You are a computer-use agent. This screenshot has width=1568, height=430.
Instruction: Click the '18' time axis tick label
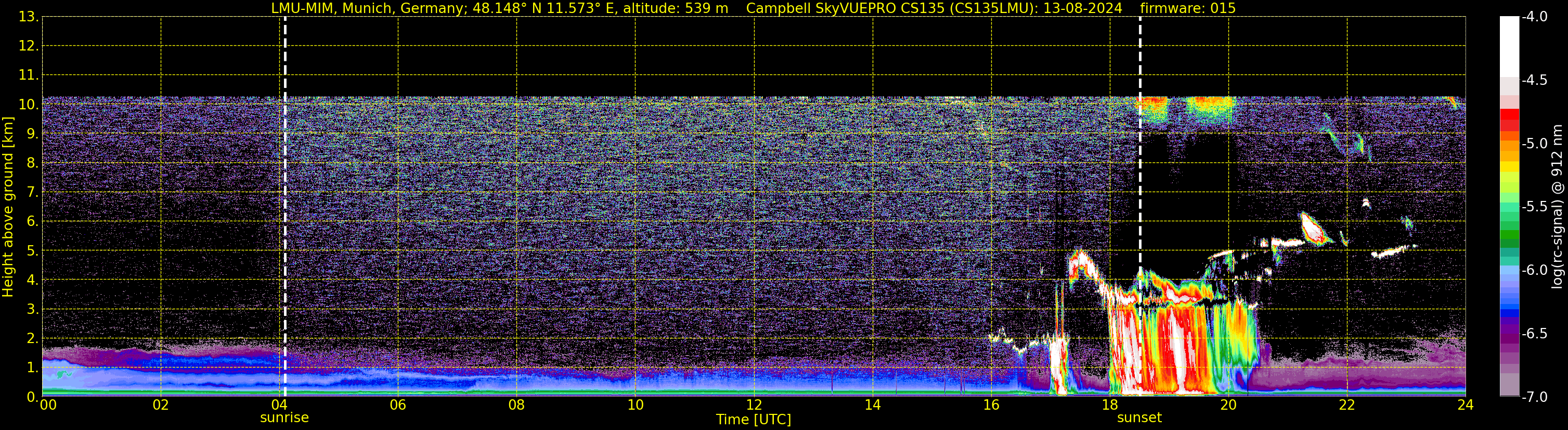click(x=1110, y=404)
